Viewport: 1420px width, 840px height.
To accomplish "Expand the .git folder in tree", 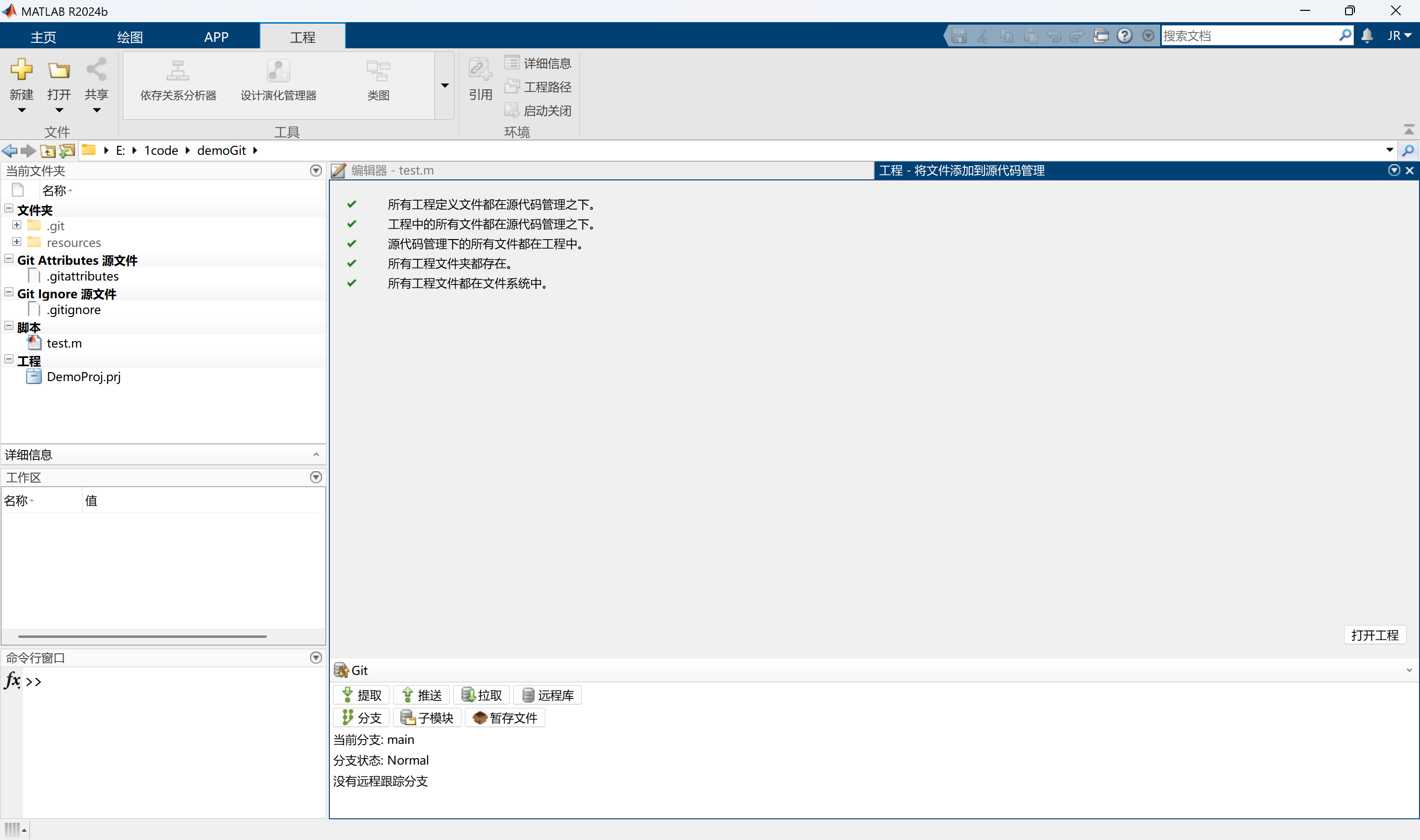I will [16, 225].
